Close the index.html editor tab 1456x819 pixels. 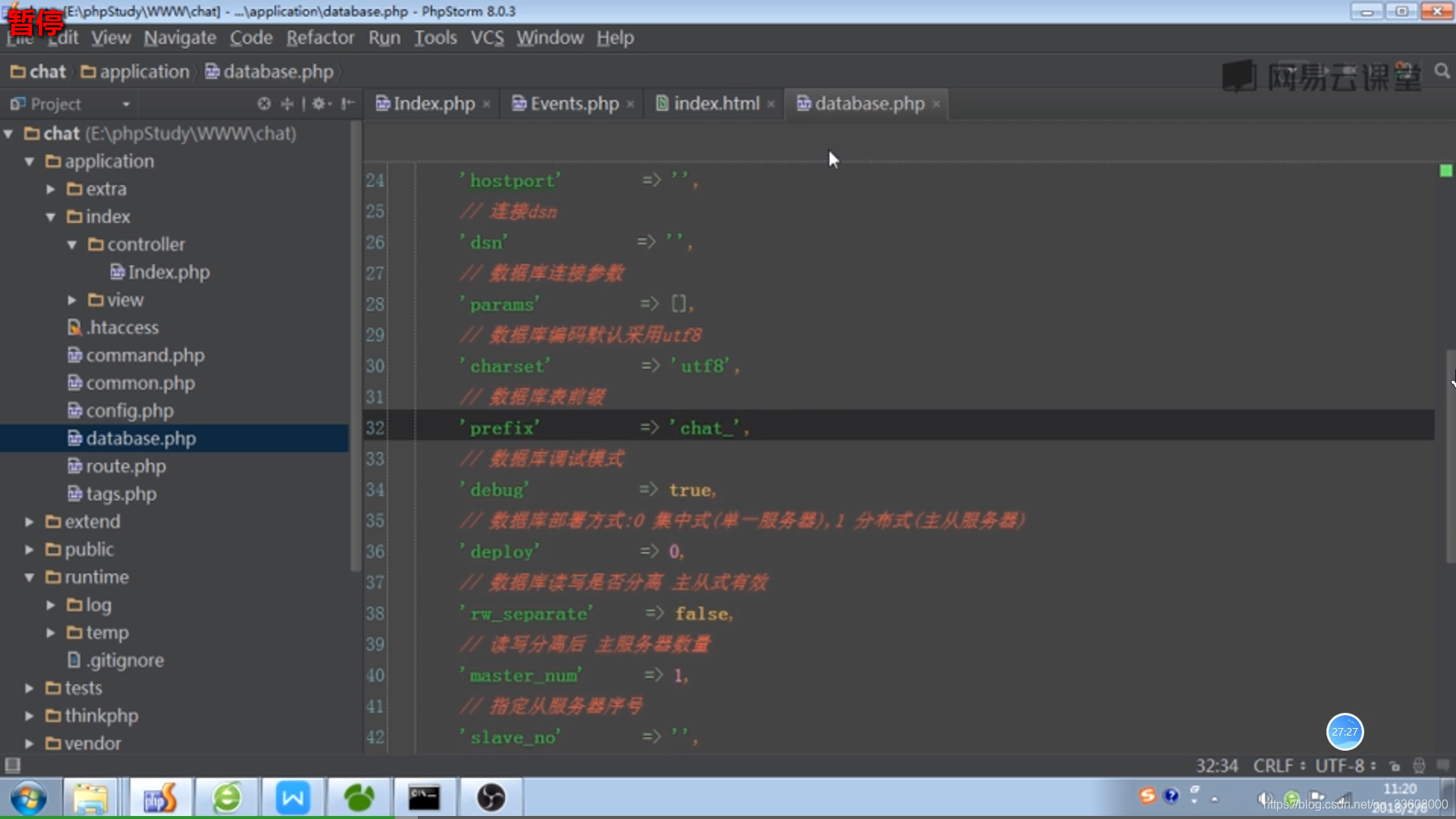click(x=770, y=105)
